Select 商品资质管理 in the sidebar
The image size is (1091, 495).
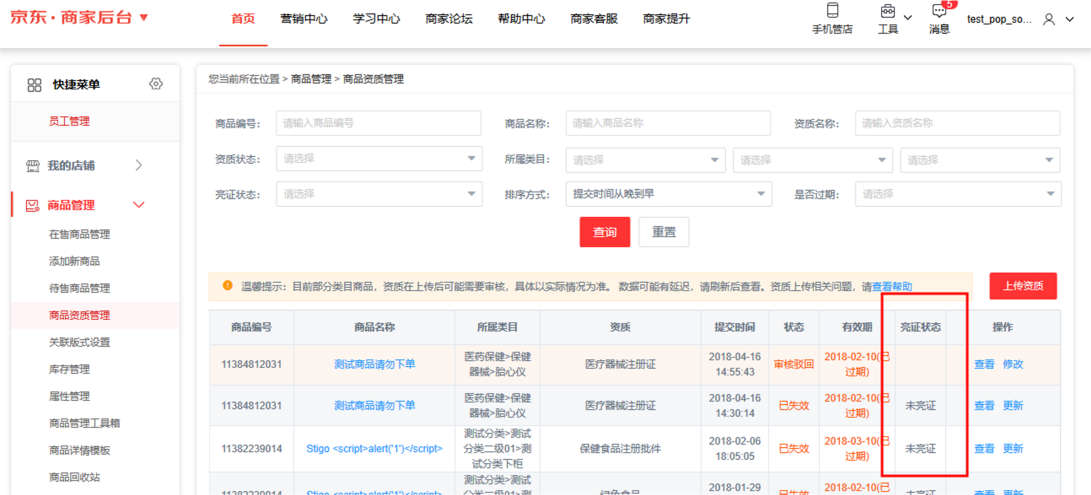point(79,315)
